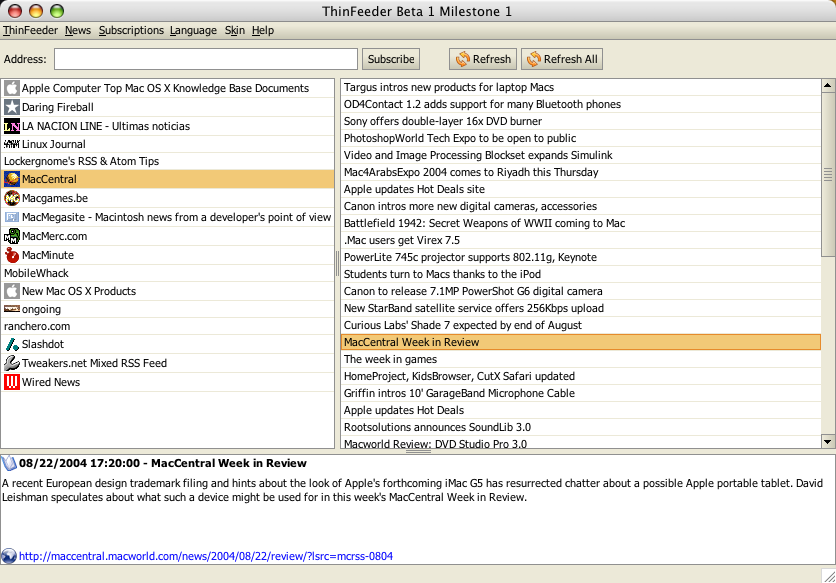This screenshot has width=836, height=583.
Task: Open the ThinFeeder menu
Action: (x=30, y=30)
